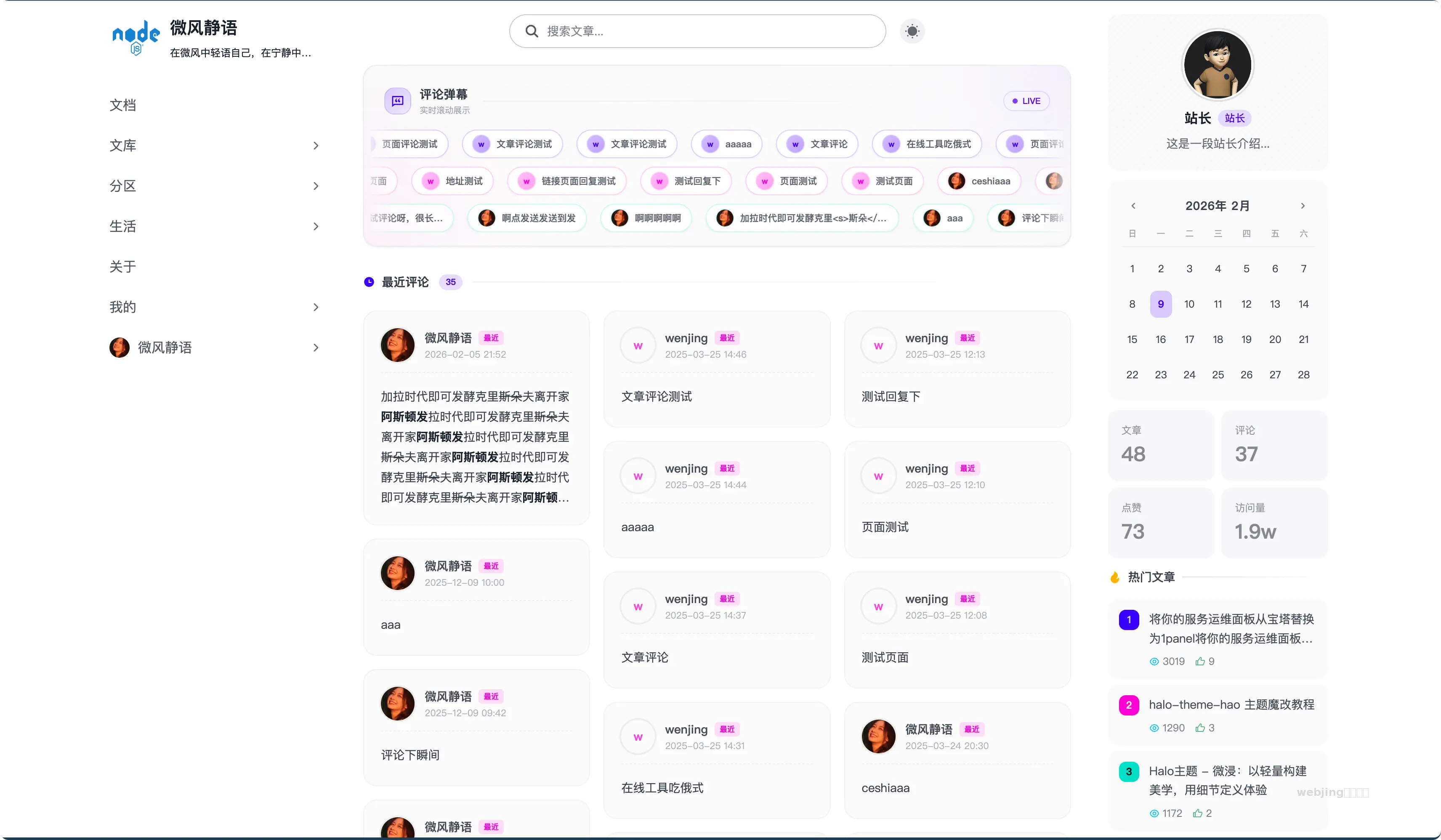The image size is (1441, 840).
Task: Toggle the light/dark theme sun icon
Action: 912,31
